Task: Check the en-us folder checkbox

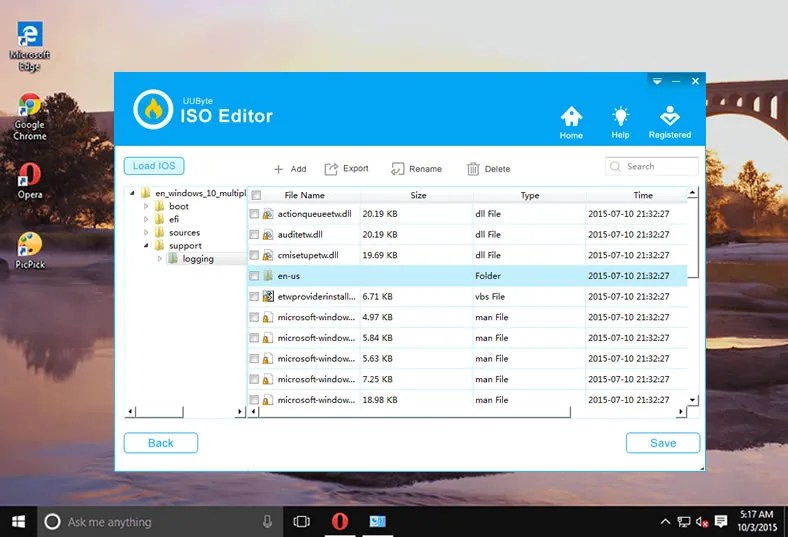Action: 254,276
